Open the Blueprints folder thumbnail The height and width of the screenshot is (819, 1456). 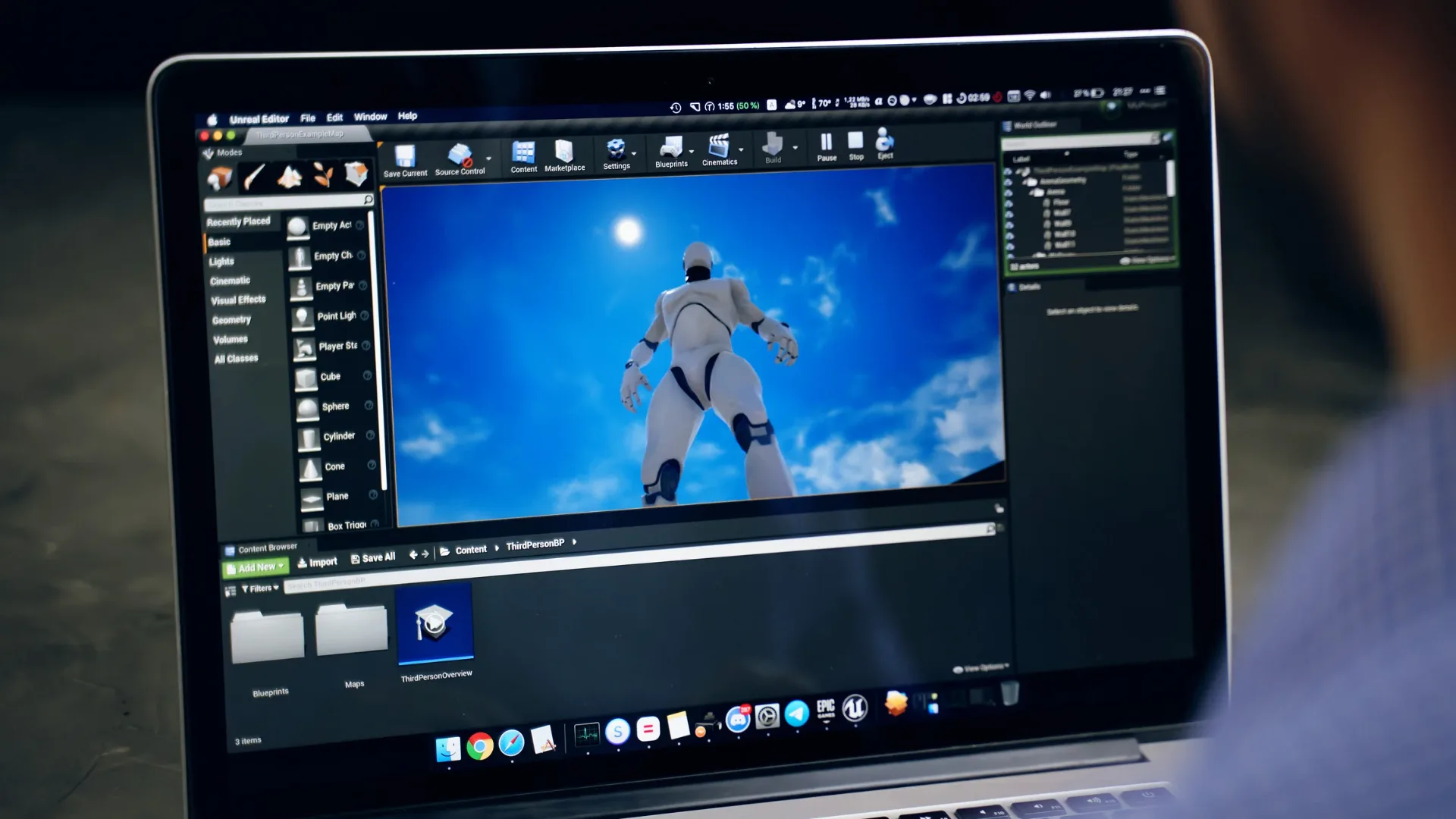tap(267, 635)
